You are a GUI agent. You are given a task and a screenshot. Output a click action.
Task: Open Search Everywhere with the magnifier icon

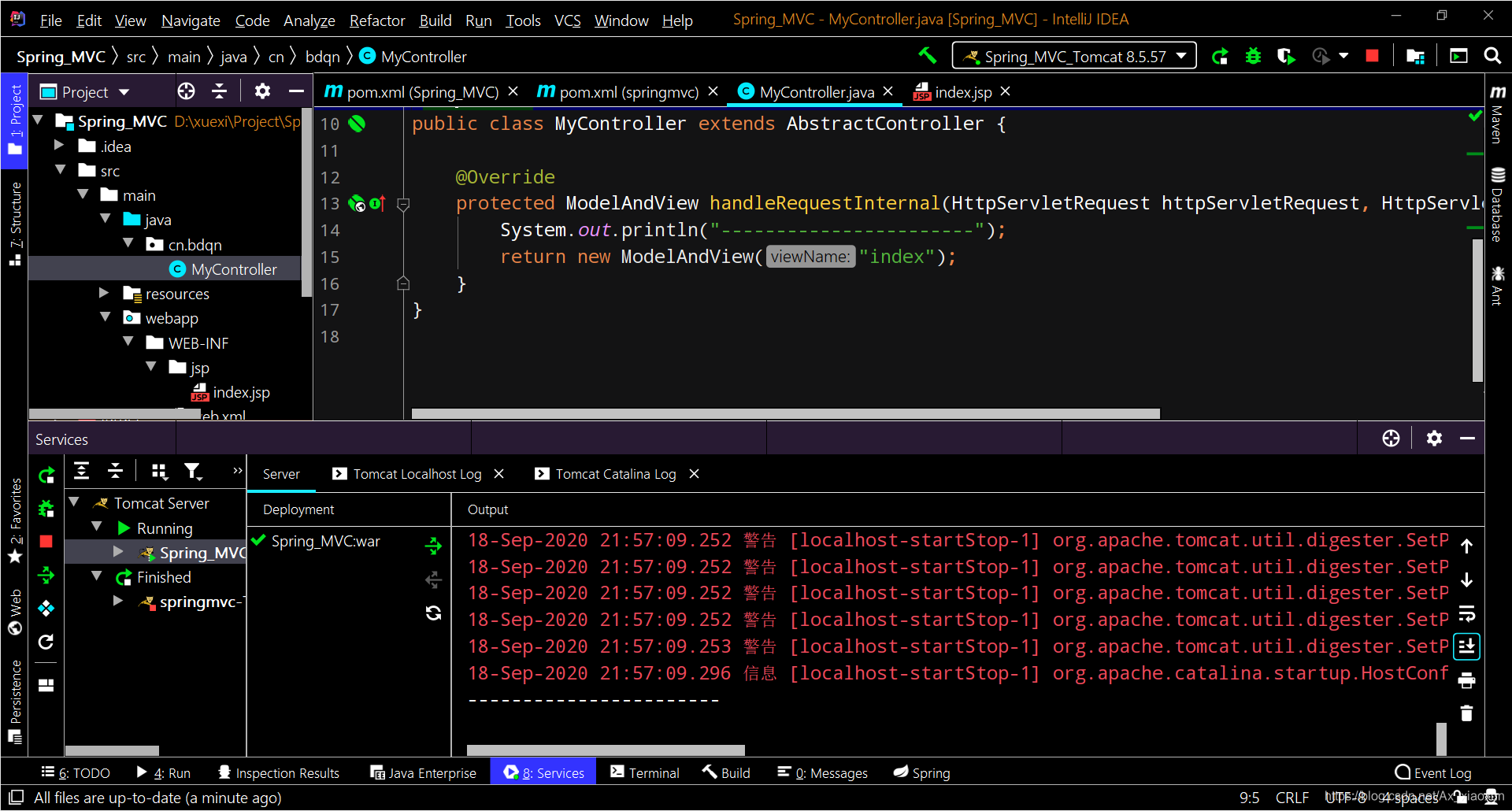coord(1493,56)
